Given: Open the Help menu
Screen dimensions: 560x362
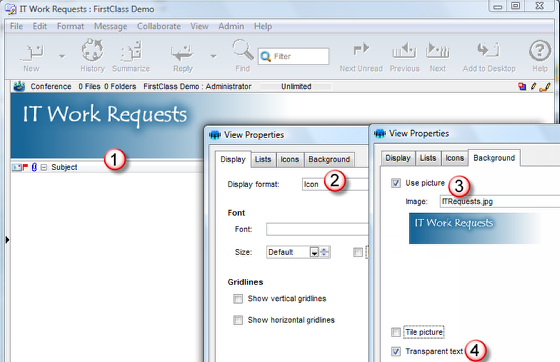Looking at the screenshot, I should [263, 26].
